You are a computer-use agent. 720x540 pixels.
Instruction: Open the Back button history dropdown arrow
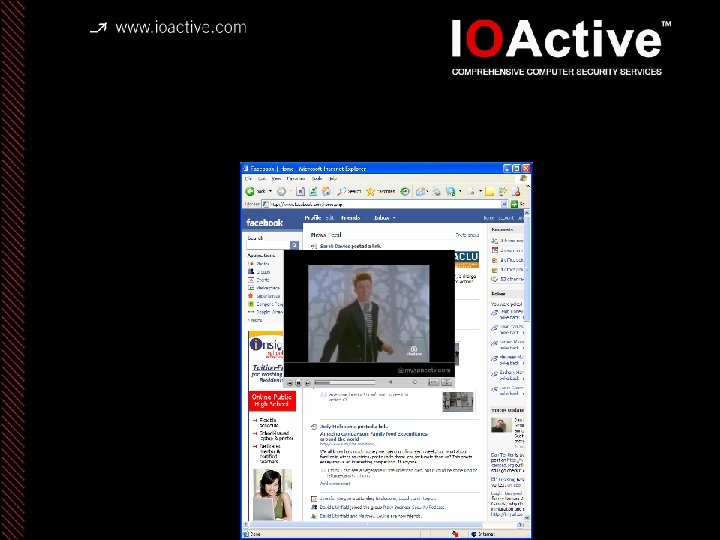[270, 191]
